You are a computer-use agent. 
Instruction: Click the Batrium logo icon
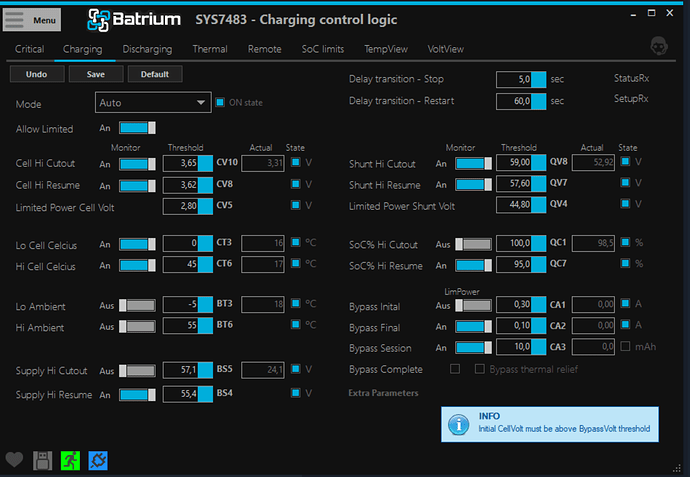pyautogui.click(x=100, y=19)
